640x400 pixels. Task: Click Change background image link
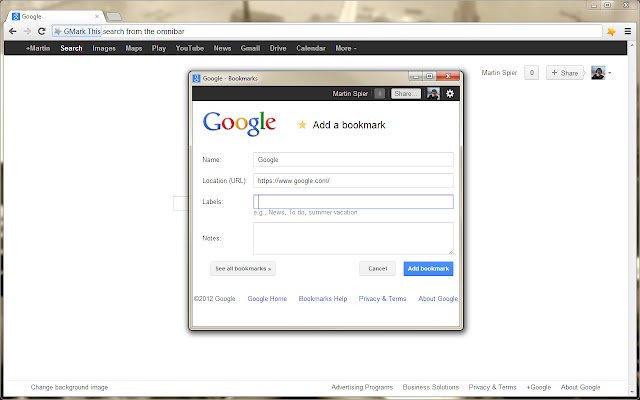coord(69,387)
